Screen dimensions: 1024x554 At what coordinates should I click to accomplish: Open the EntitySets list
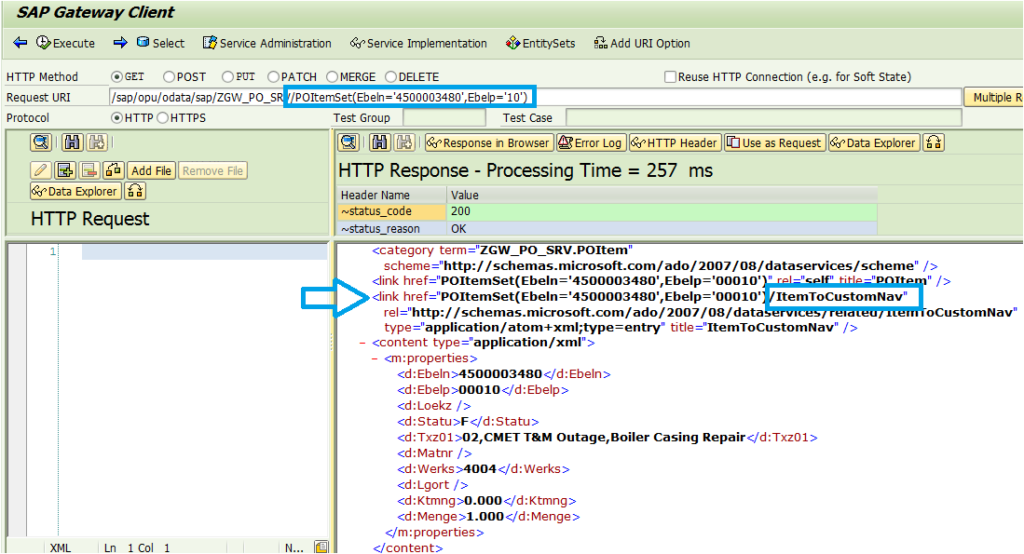tap(540, 43)
